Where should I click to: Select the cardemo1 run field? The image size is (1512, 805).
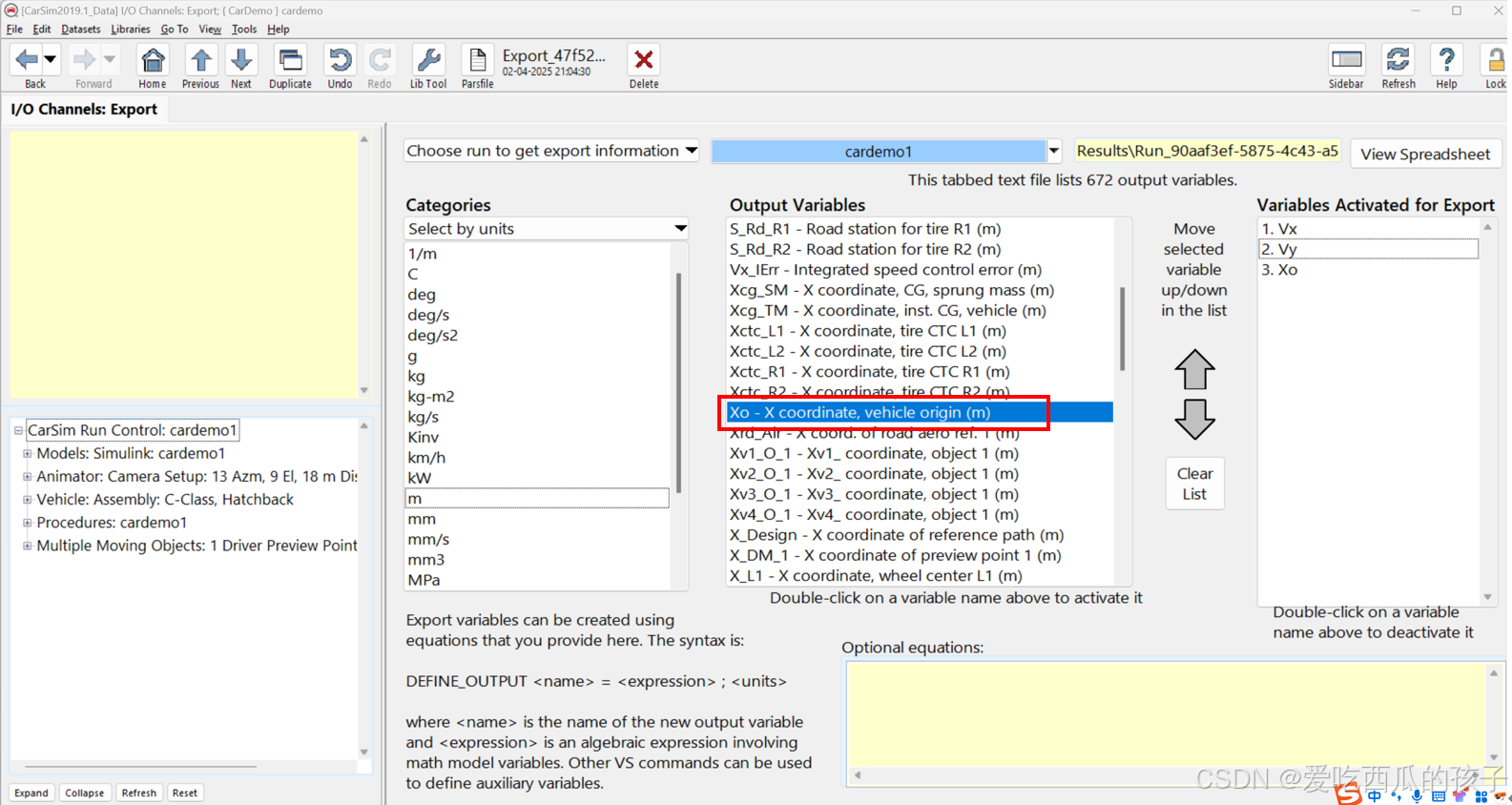pos(879,151)
